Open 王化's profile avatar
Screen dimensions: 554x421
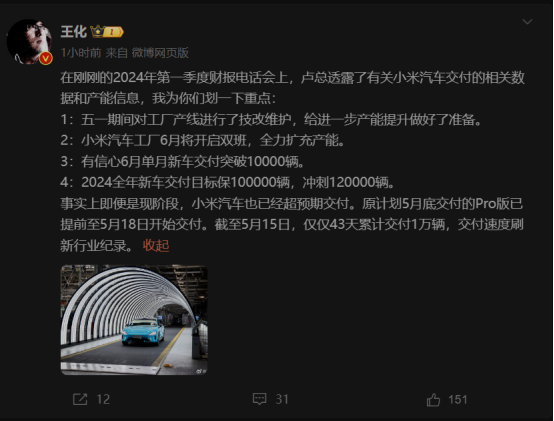[x=29, y=42]
